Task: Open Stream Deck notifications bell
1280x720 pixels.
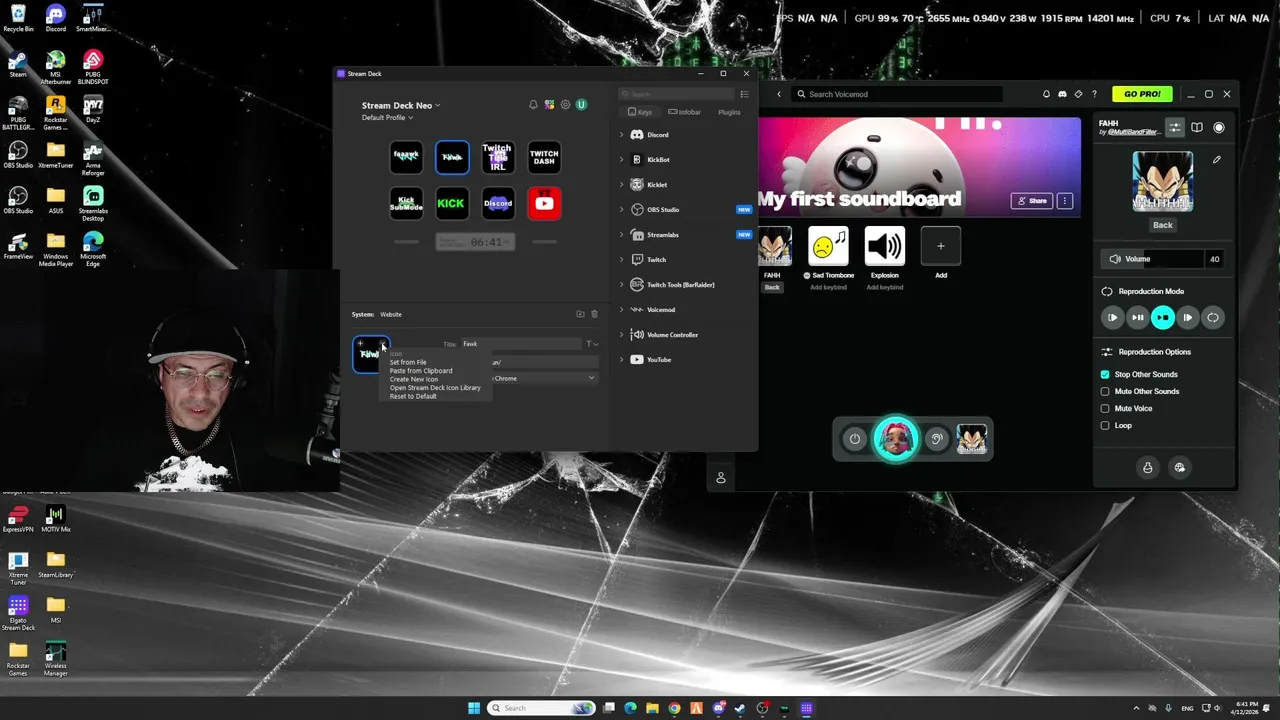Action: pos(533,105)
